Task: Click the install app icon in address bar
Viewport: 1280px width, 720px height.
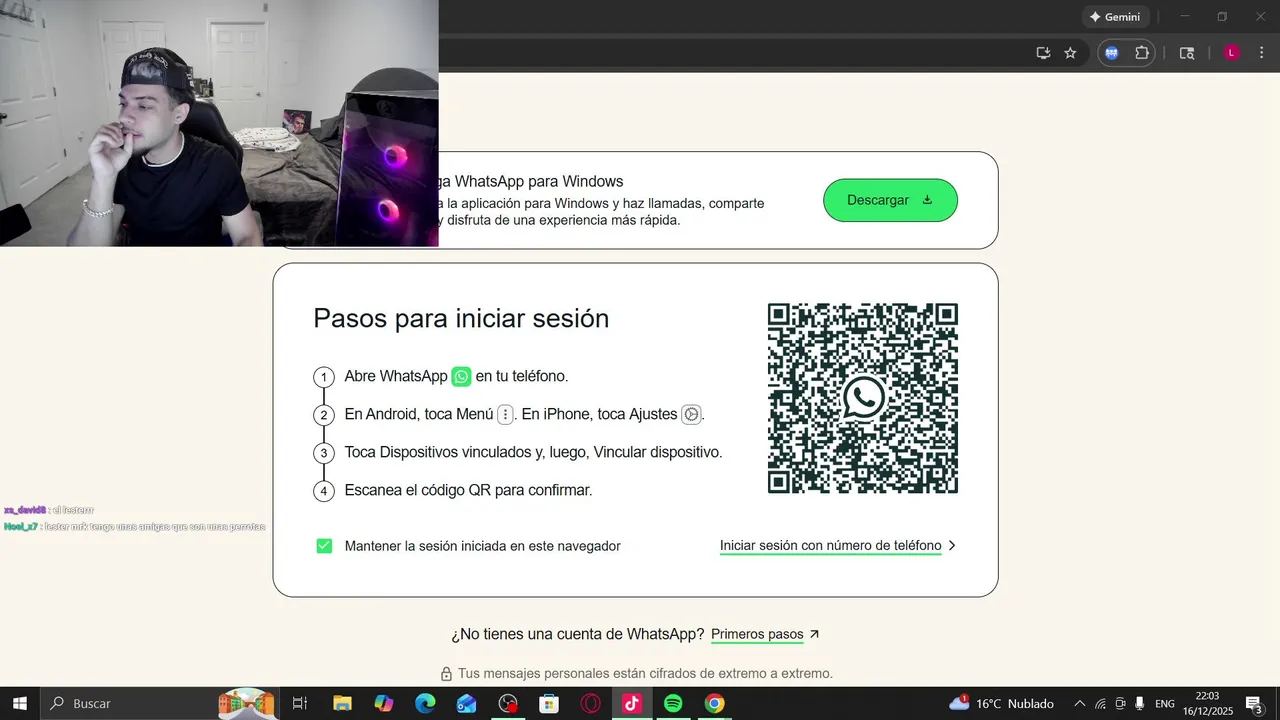Action: tap(1043, 53)
